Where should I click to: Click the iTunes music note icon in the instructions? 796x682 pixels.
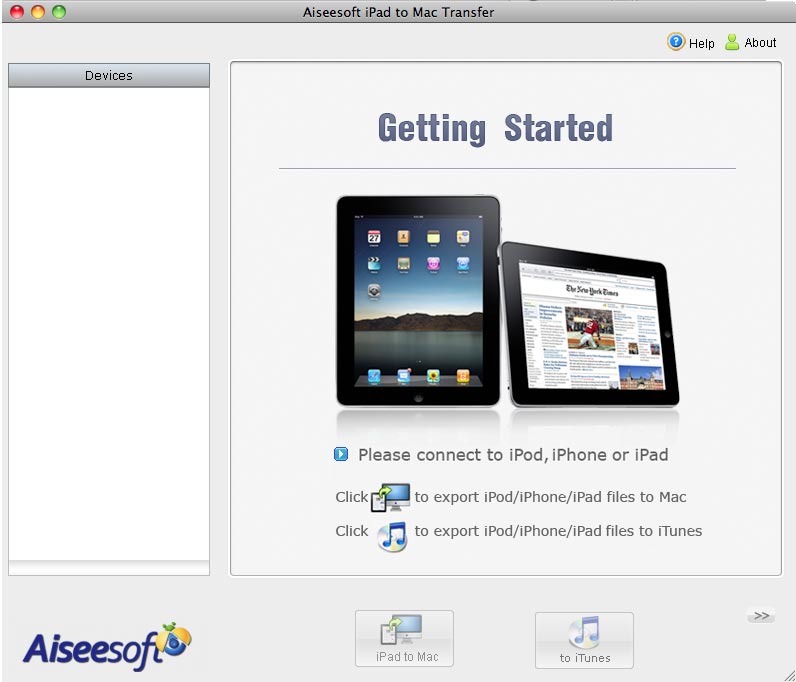point(391,534)
